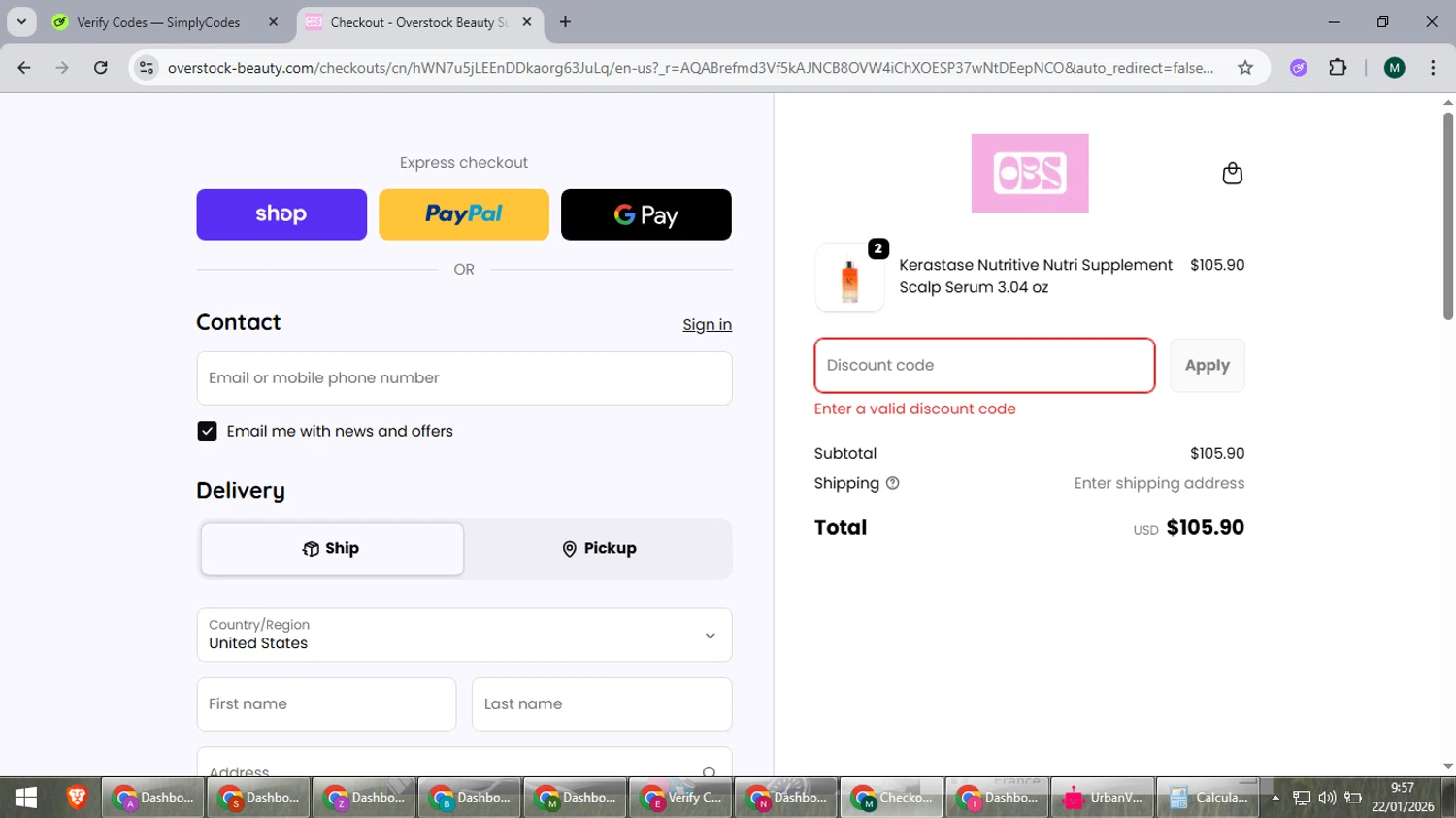This screenshot has width=1456, height=818.
Task: Switch to the Dashbo... Chrome window with N profile
Action: pyautogui.click(x=786, y=798)
